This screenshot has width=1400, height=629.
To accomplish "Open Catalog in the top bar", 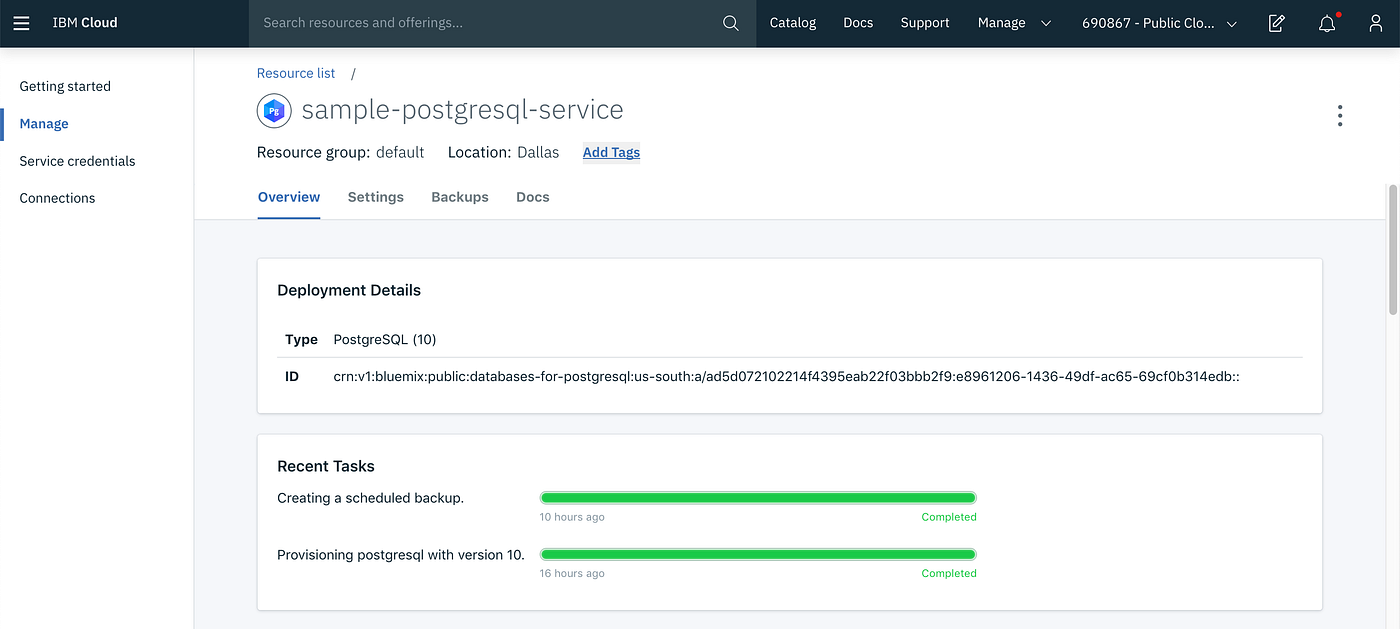I will [793, 23].
